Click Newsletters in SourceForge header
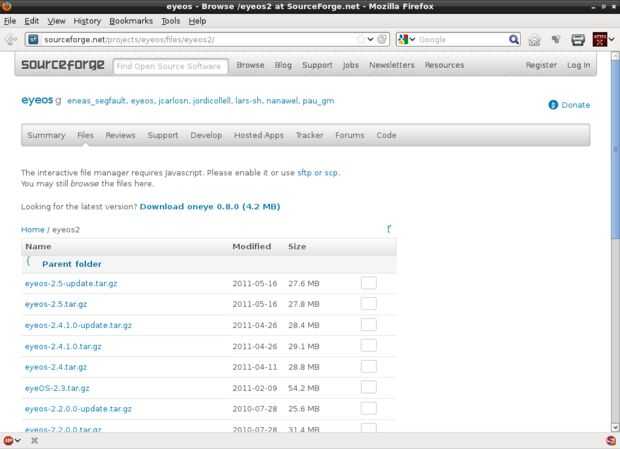Screen dimensions: 620x449 [392, 65]
